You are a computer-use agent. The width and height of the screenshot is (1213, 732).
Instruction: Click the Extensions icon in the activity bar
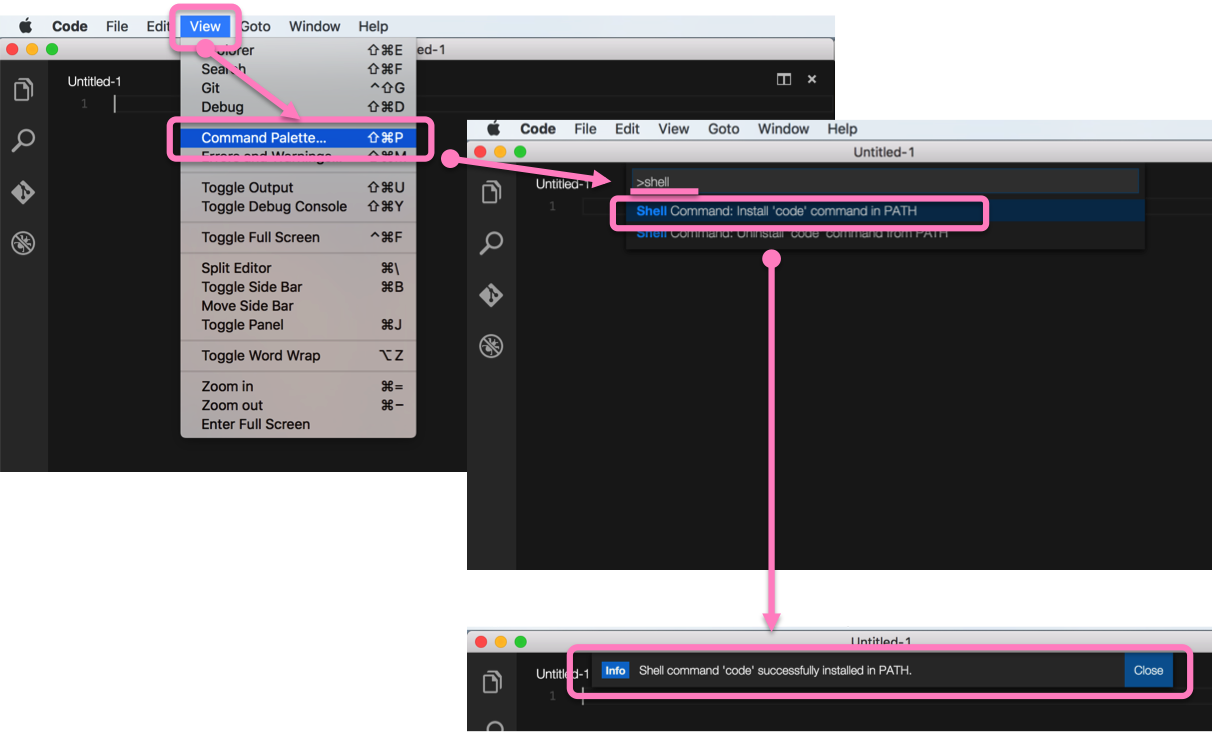pyautogui.click(x=23, y=242)
